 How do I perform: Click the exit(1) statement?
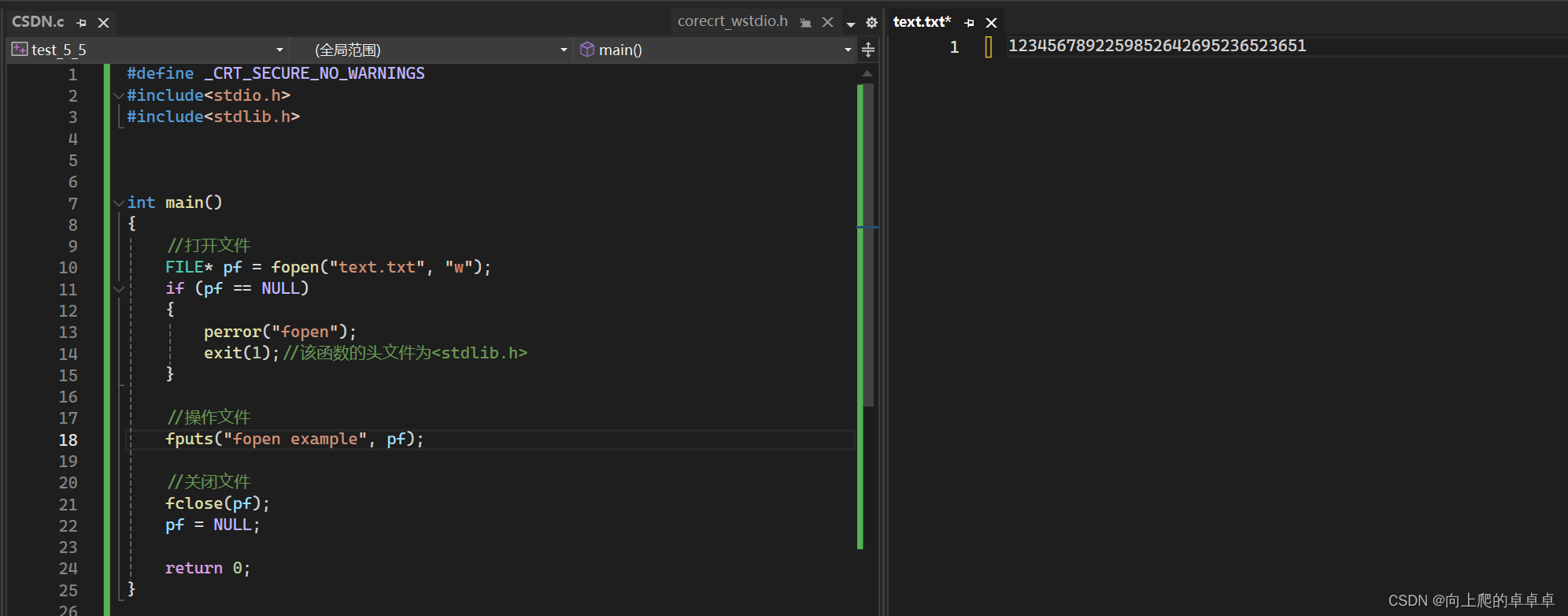(242, 353)
